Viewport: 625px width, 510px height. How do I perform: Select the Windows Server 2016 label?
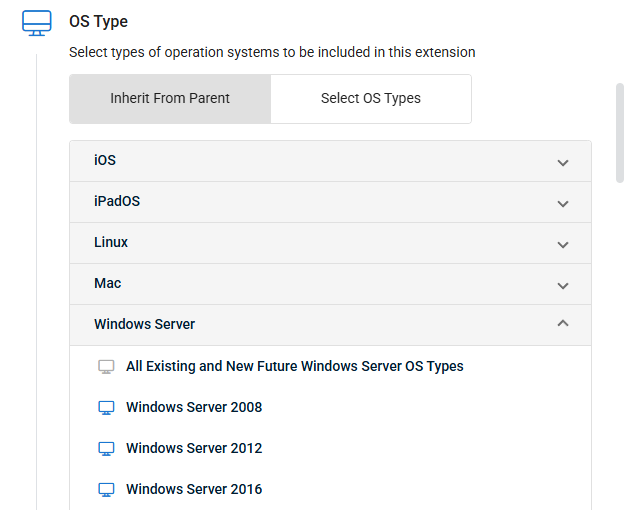194,489
